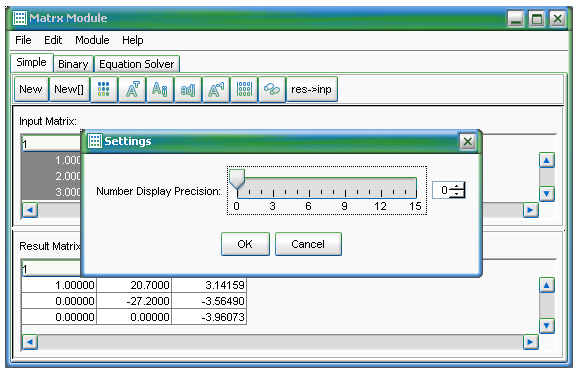Viewport: 578px width, 377px height.
Task: Close the Settings dialog with X
Action: point(468,142)
